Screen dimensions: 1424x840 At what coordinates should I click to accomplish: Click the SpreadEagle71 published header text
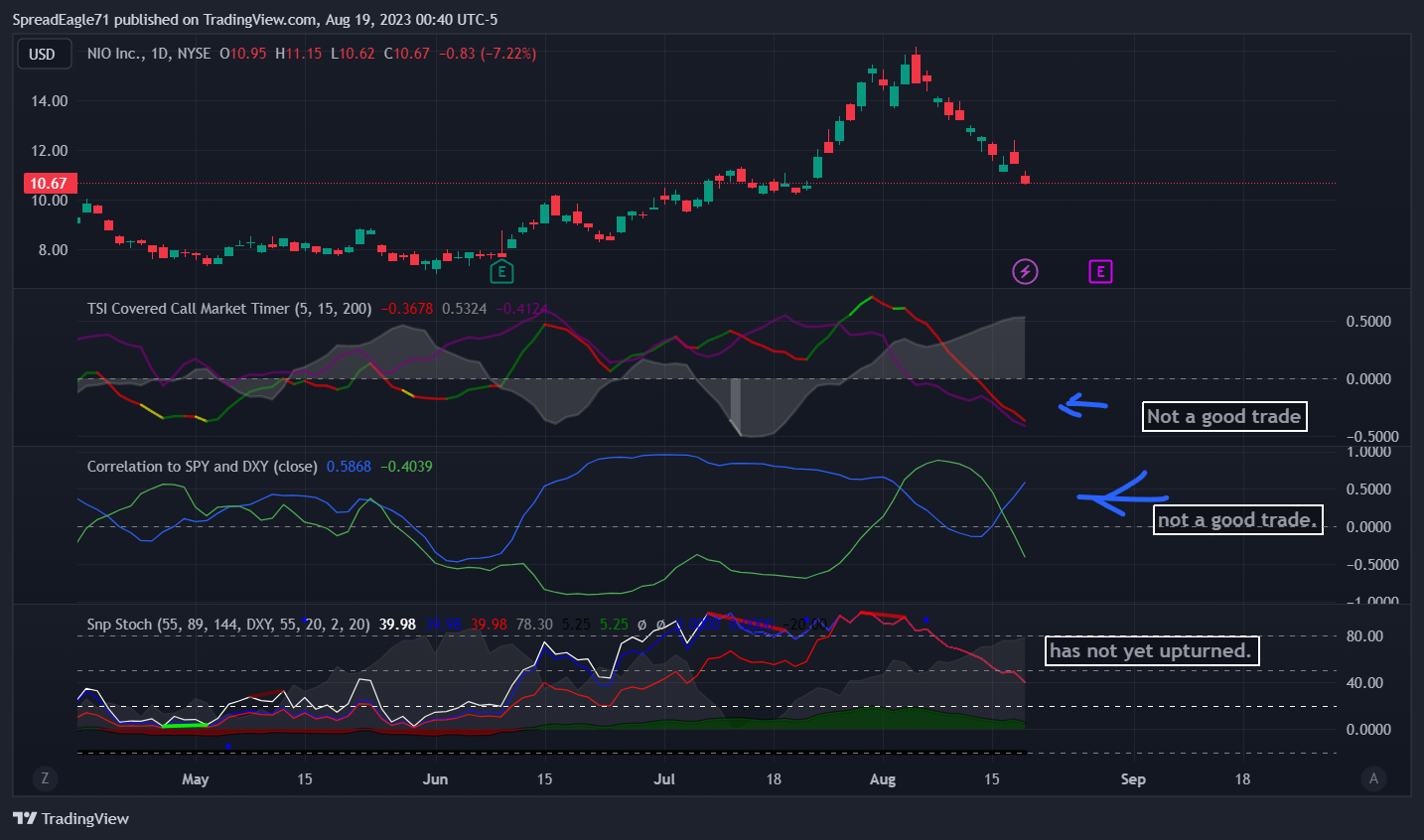click(255, 20)
